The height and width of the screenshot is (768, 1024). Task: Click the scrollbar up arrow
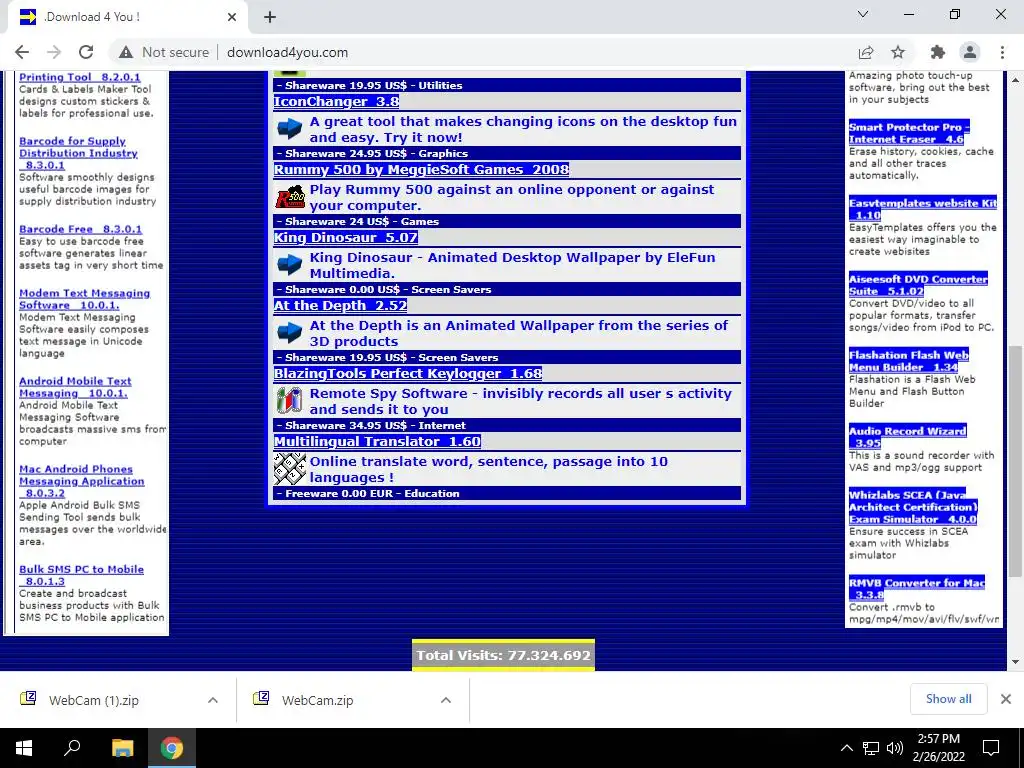pyautogui.click(x=1015, y=80)
